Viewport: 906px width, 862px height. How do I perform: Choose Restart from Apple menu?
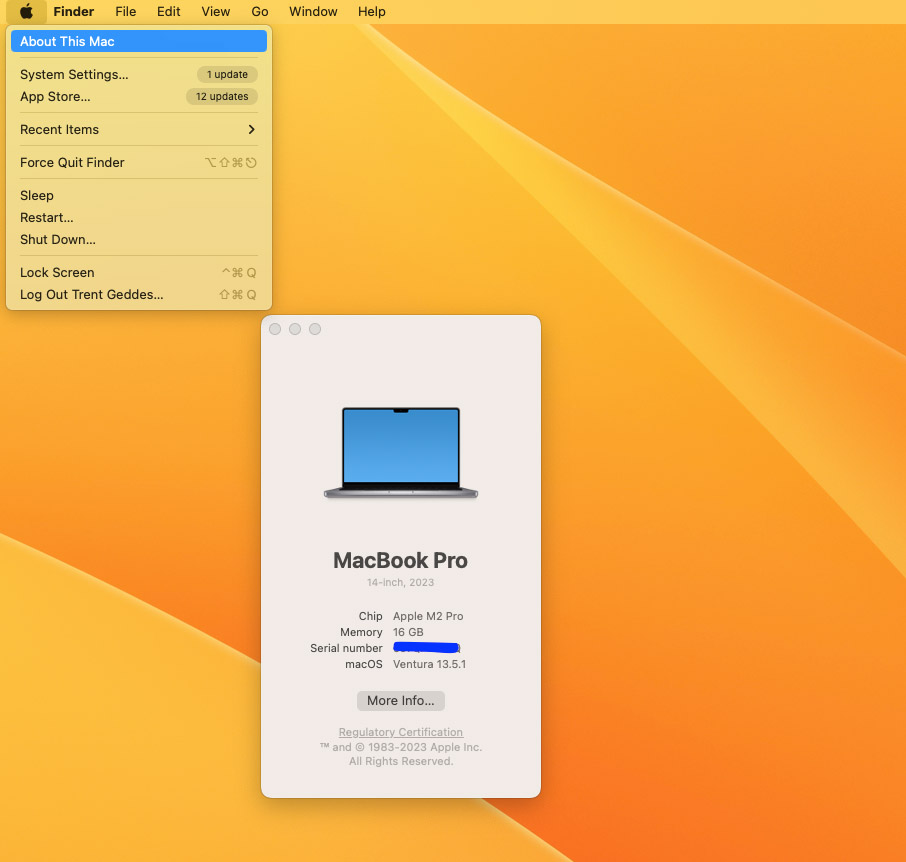(139, 217)
